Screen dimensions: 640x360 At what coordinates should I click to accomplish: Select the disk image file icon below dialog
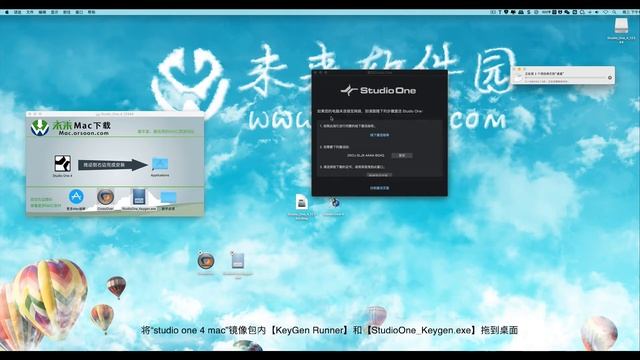[x=302, y=202]
